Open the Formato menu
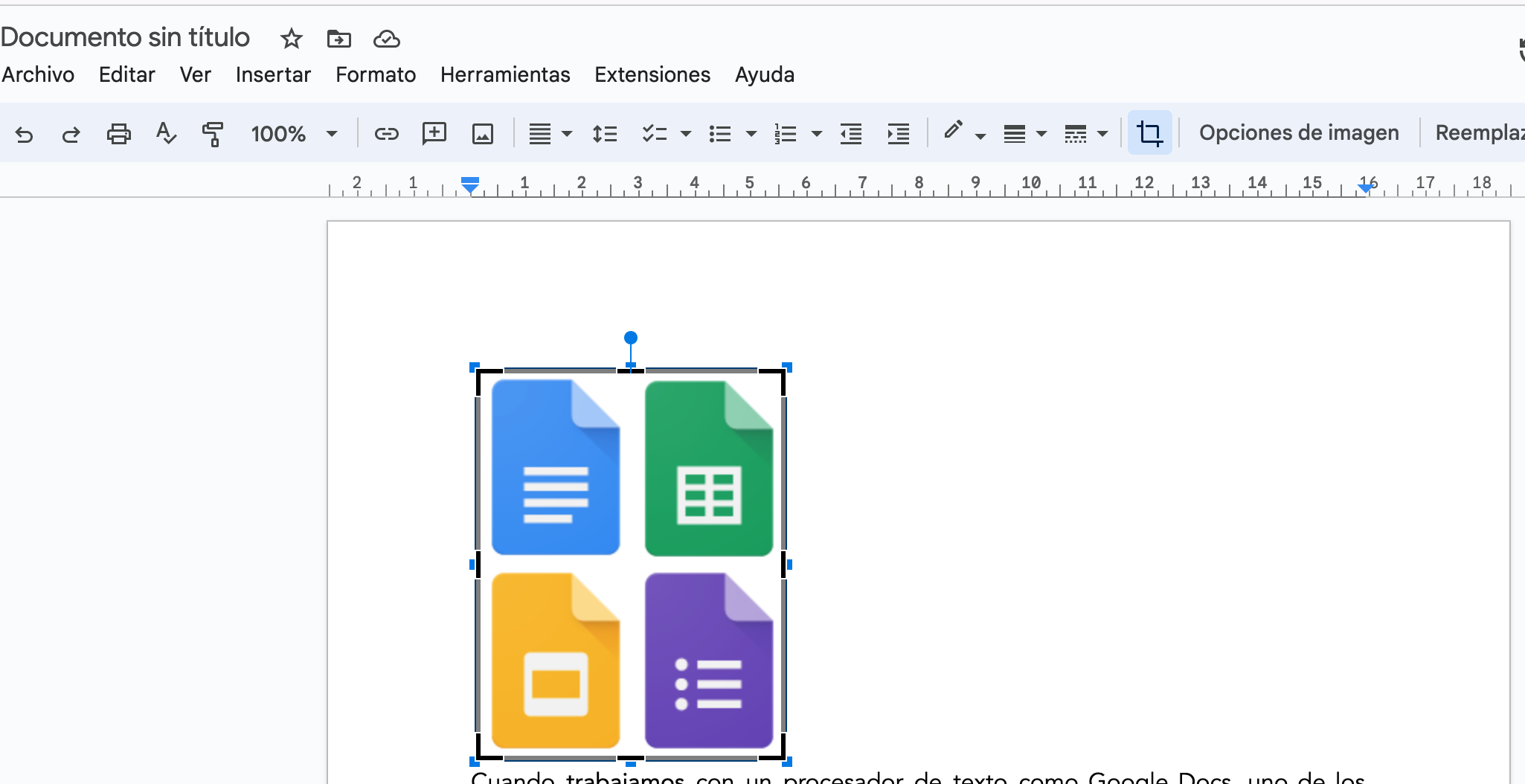The width and height of the screenshot is (1525, 784). 375,75
